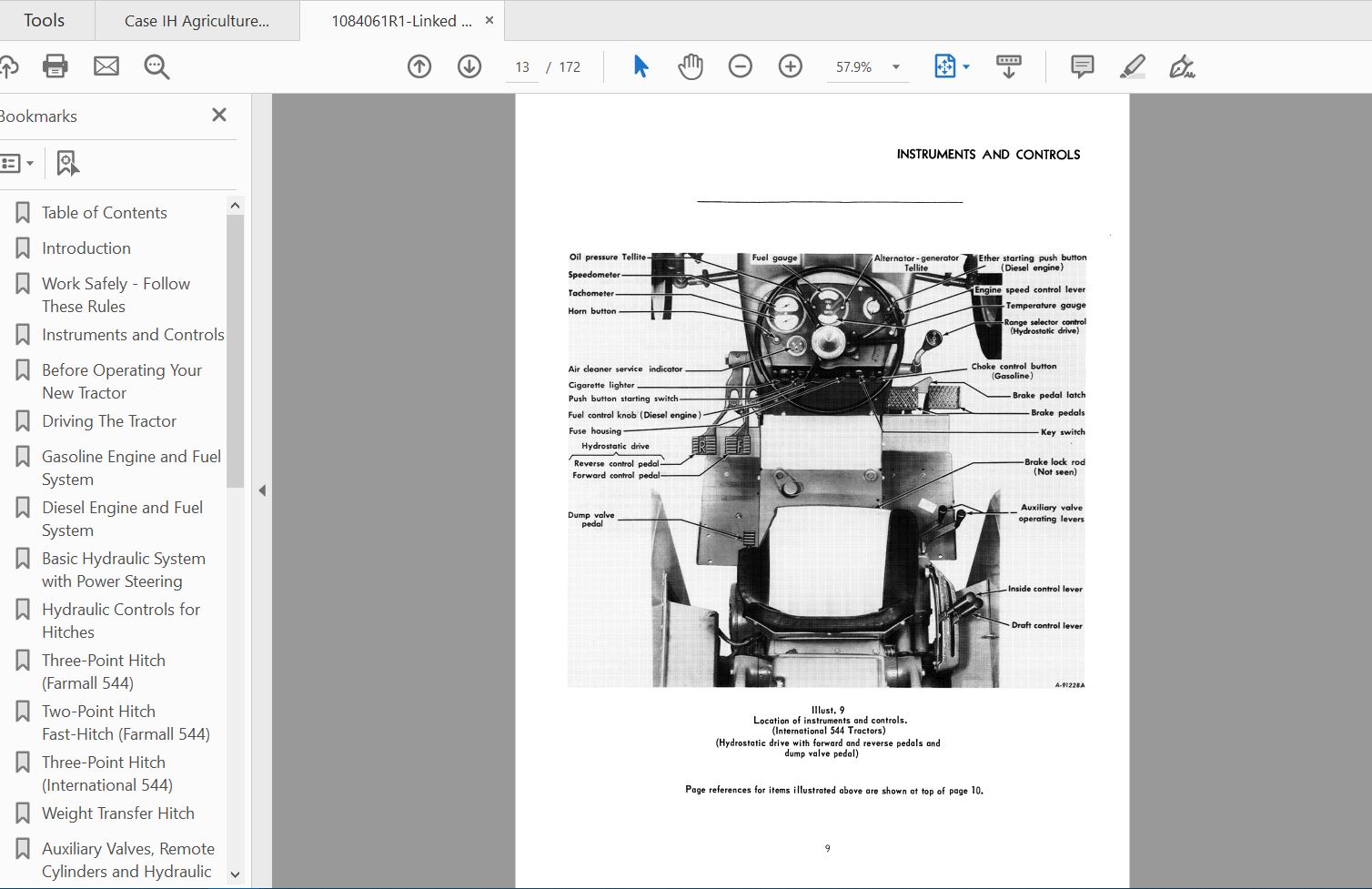Screen dimensions: 1372x889
Task: Collapse the side panel using the arrow
Action: [x=262, y=490]
